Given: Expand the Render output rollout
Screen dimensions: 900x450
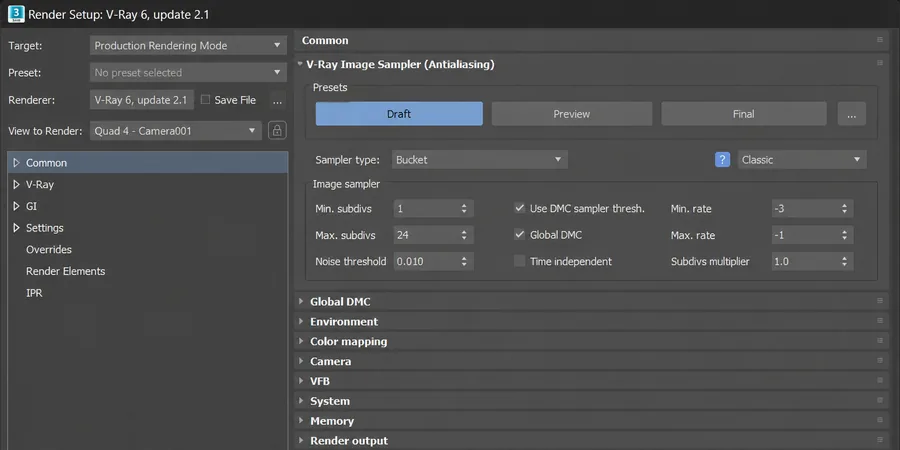Looking at the screenshot, I should pyautogui.click(x=301, y=440).
